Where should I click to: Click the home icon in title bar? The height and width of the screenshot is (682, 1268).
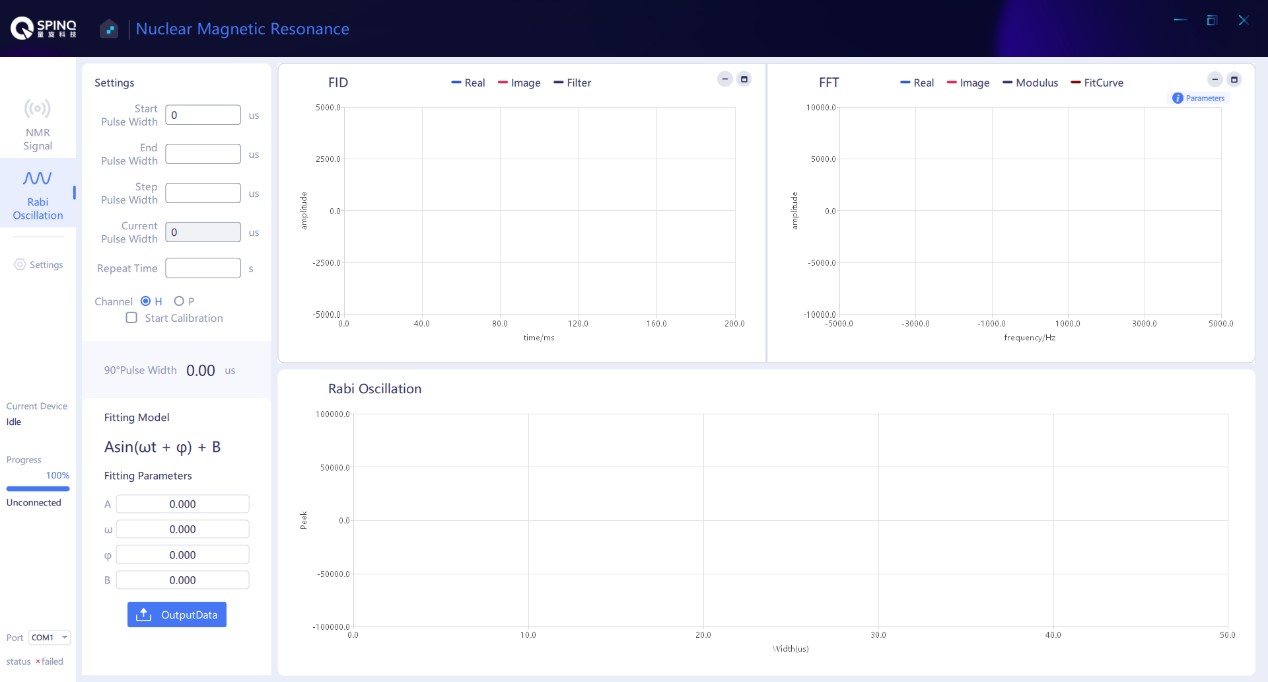click(109, 29)
